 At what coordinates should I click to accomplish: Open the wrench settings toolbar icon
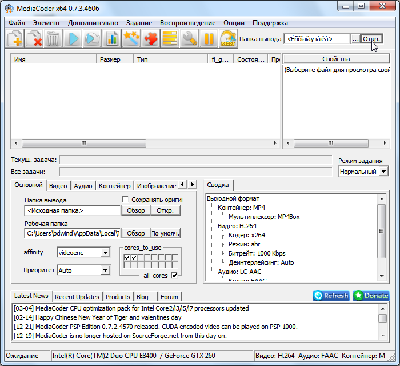pos(189,39)
